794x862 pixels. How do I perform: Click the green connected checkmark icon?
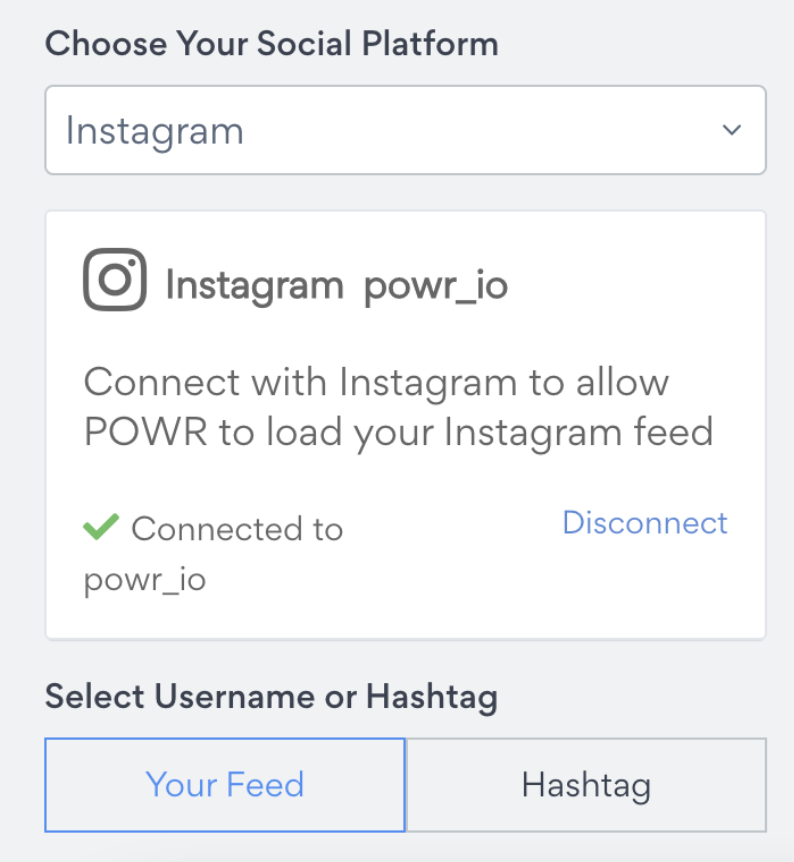101,526
